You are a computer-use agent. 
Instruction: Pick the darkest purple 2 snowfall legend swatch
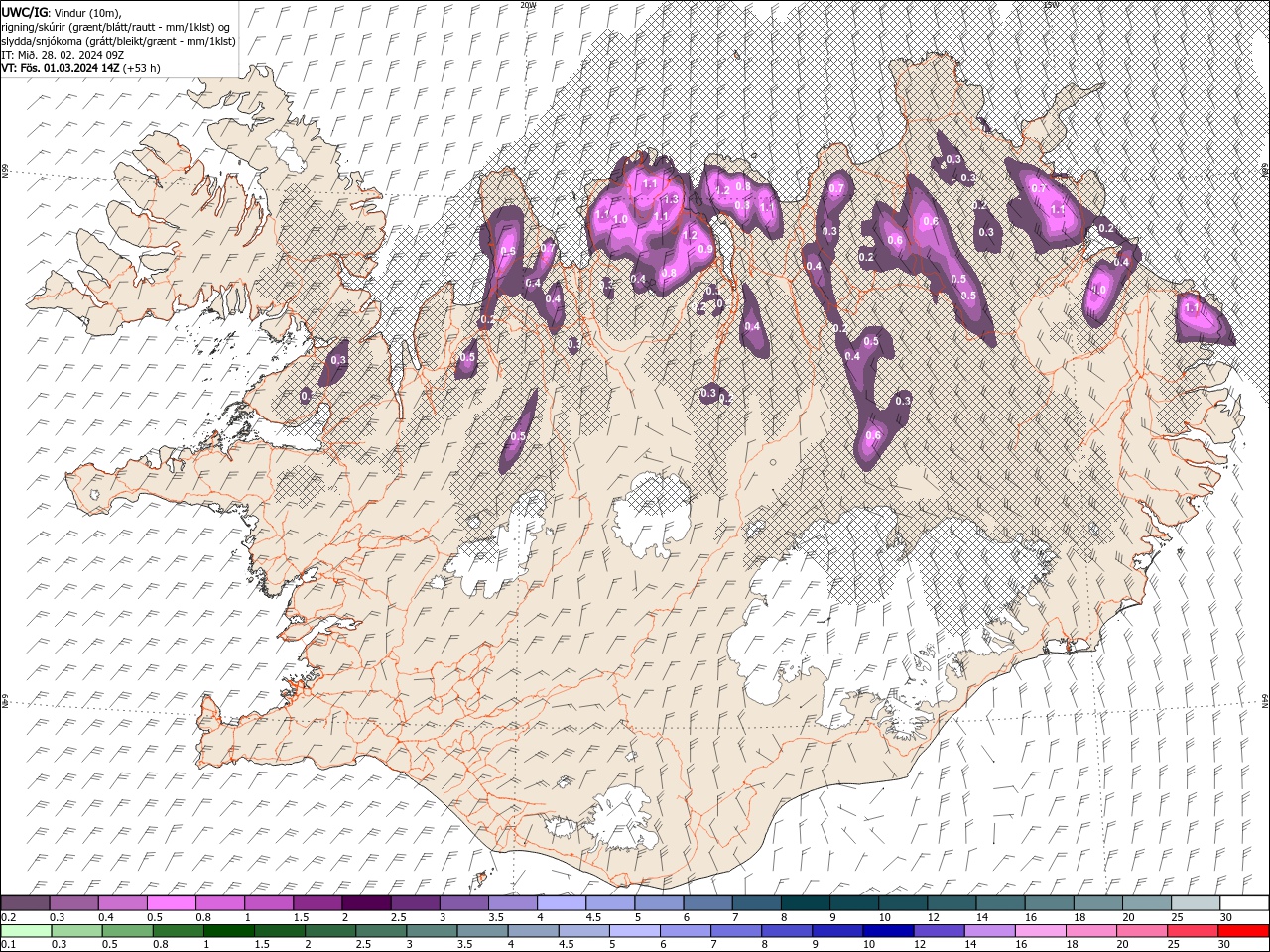point(366,902)
